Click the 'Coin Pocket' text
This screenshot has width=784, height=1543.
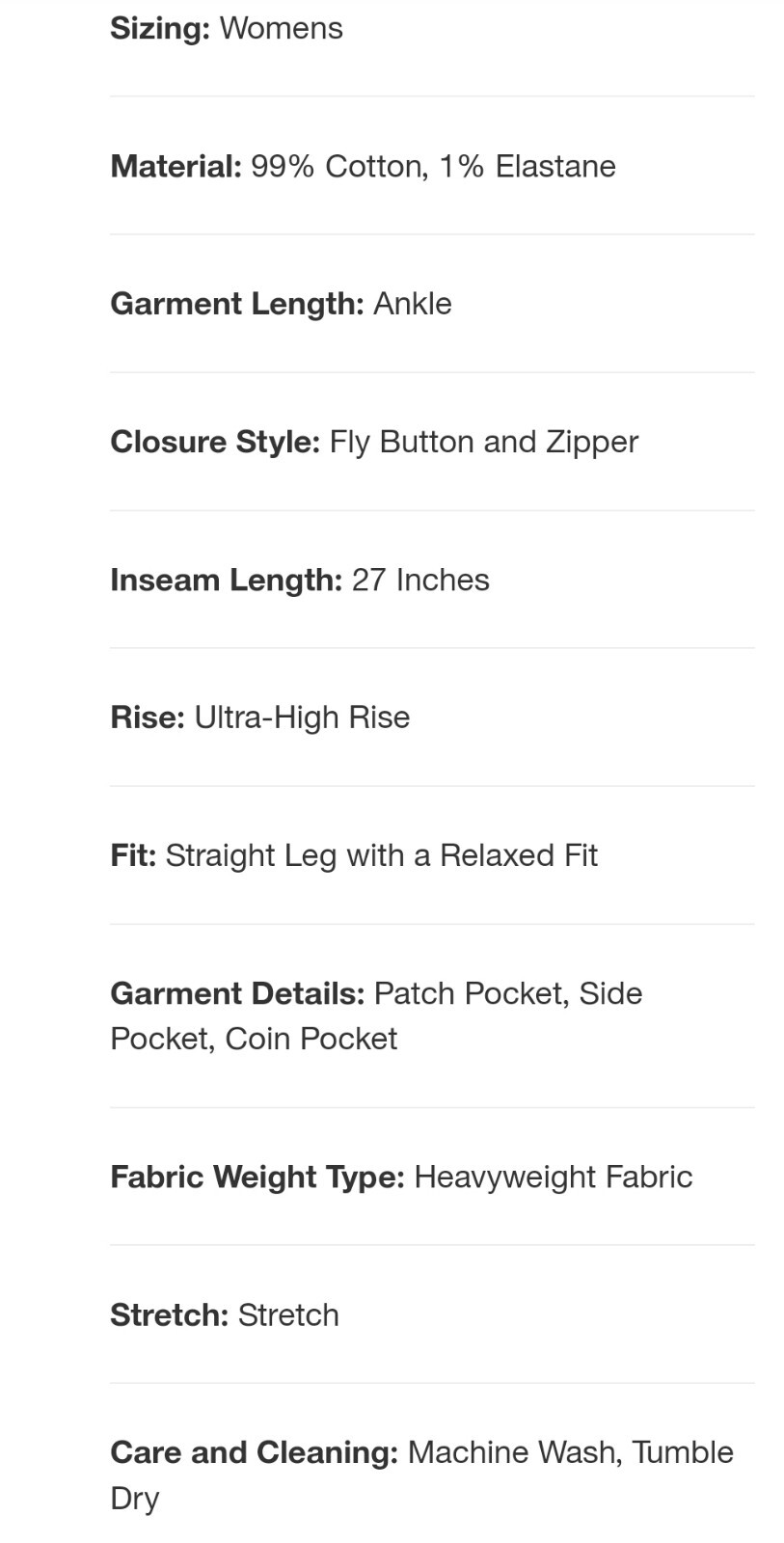311,1039
